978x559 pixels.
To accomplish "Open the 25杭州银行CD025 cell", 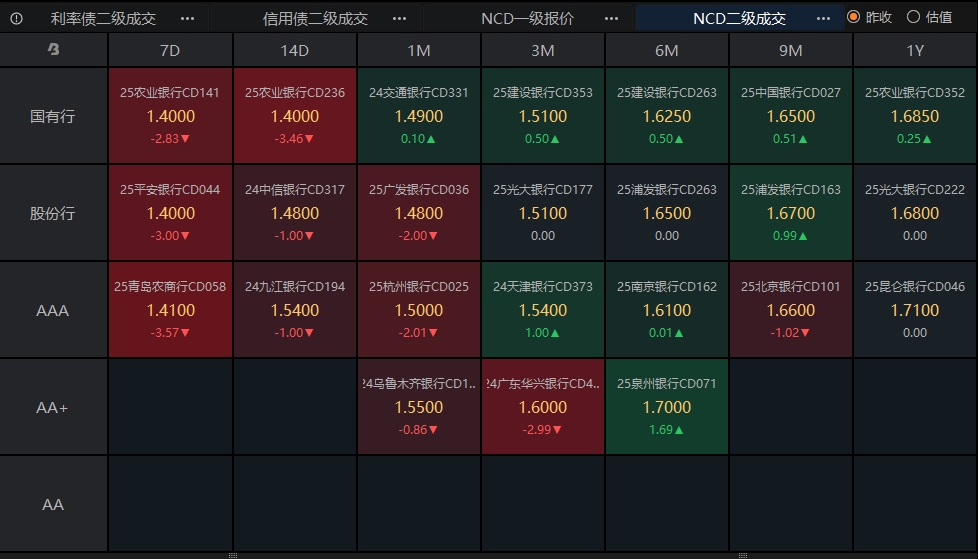I will pyautogui.click(x=419, y=310).
